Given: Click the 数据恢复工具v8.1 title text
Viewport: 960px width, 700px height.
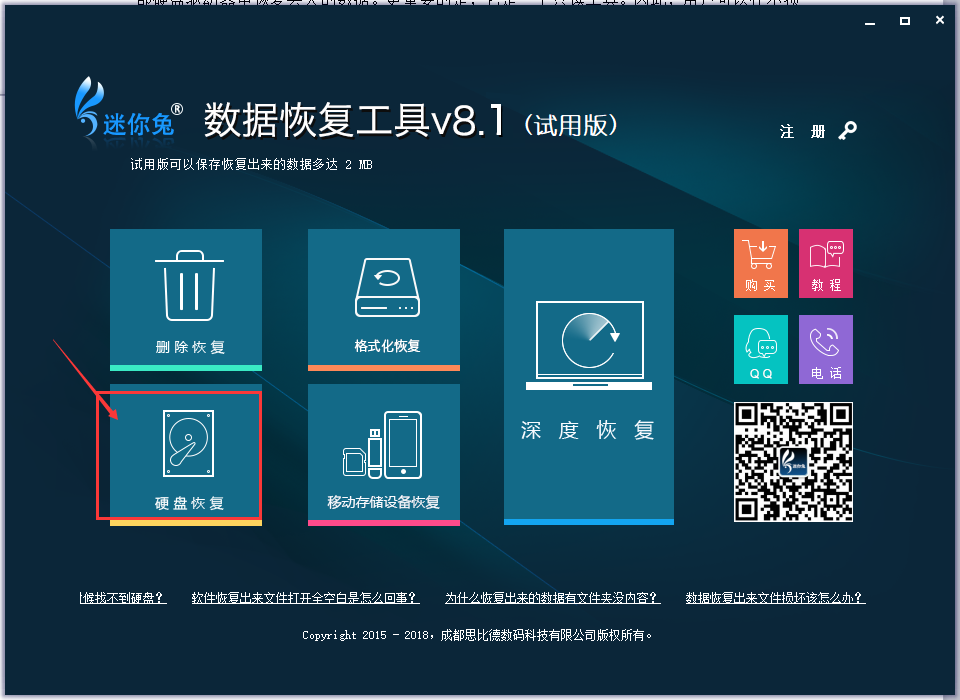Looking at the screenshot, I should click(x=354, y=120).
